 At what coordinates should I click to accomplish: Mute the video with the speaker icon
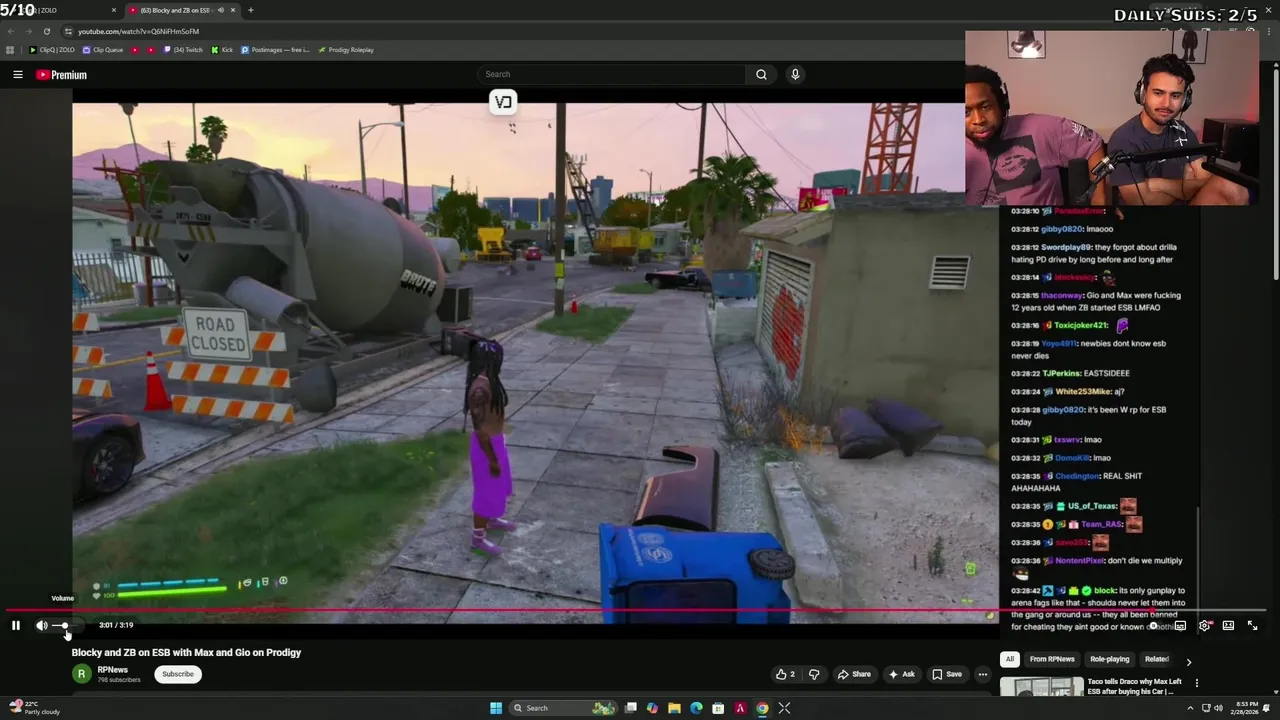42,625
